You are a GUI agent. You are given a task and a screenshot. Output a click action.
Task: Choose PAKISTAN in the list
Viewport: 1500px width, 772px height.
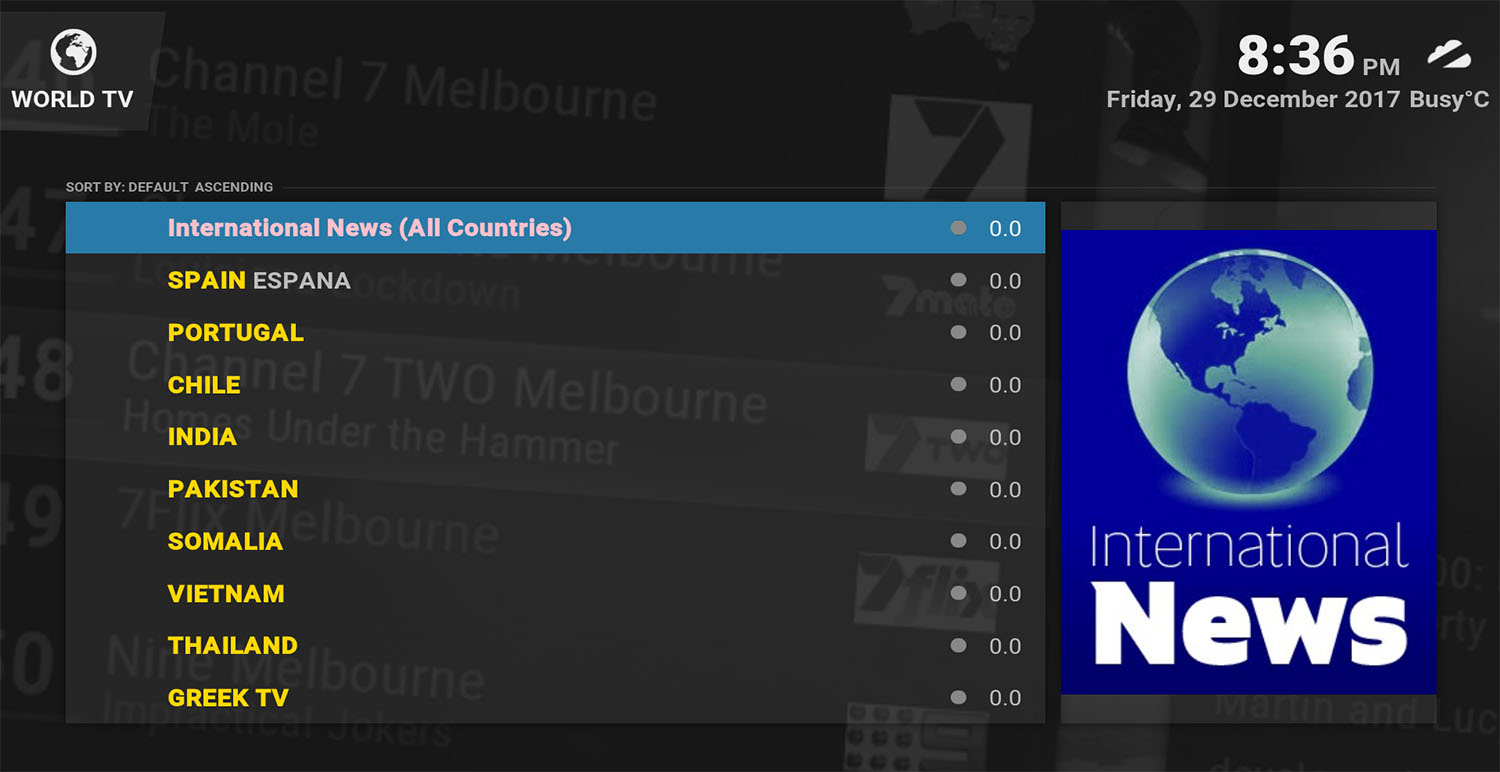pos(555,488)
